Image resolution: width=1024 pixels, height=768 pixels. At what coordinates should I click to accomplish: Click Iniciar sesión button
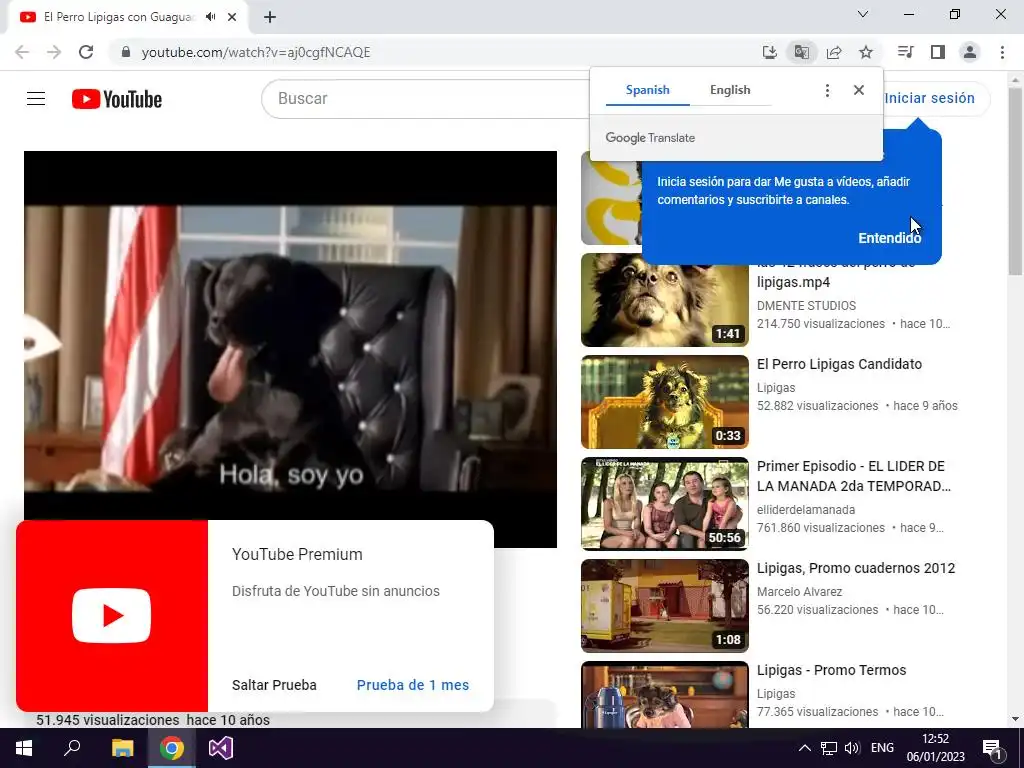929,98
